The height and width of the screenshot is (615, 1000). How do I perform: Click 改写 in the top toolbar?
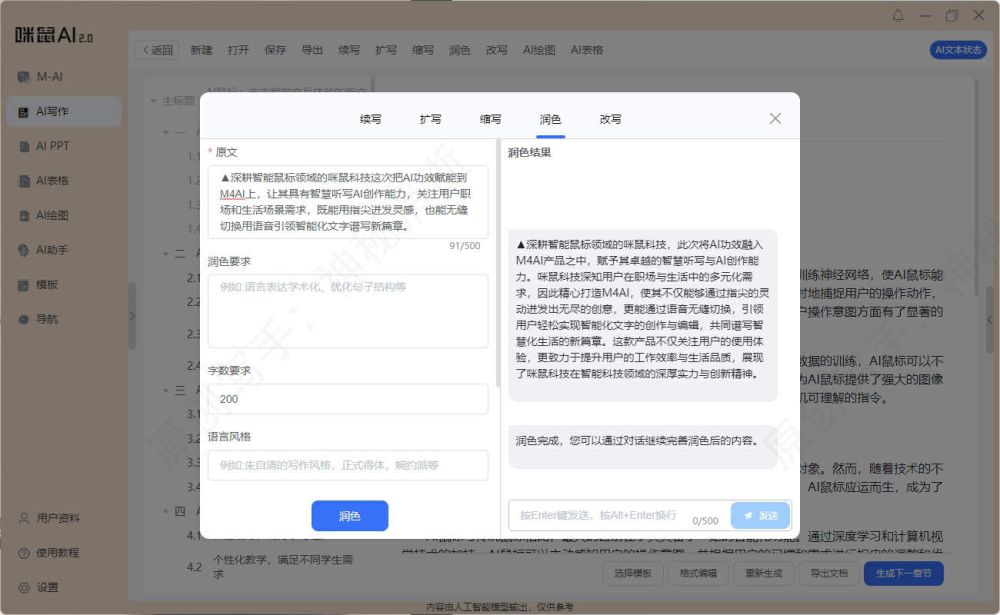497,50
